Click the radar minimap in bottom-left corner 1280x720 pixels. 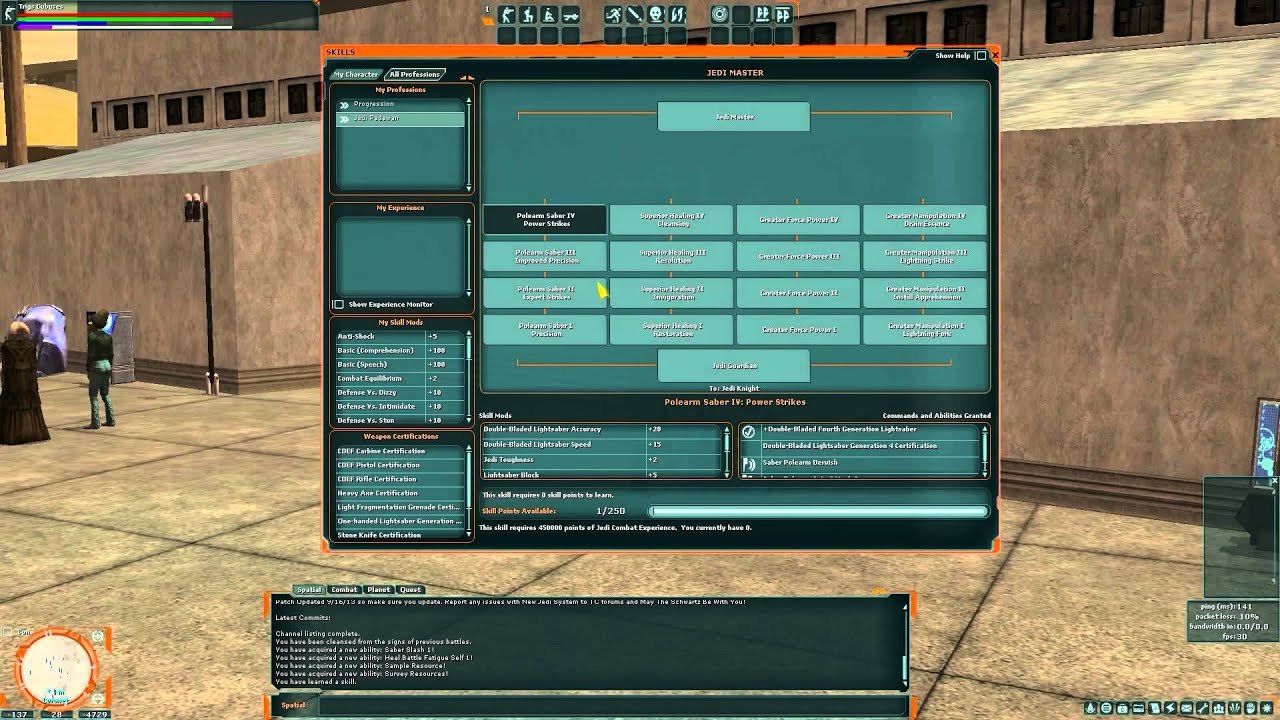coord(56,667)
